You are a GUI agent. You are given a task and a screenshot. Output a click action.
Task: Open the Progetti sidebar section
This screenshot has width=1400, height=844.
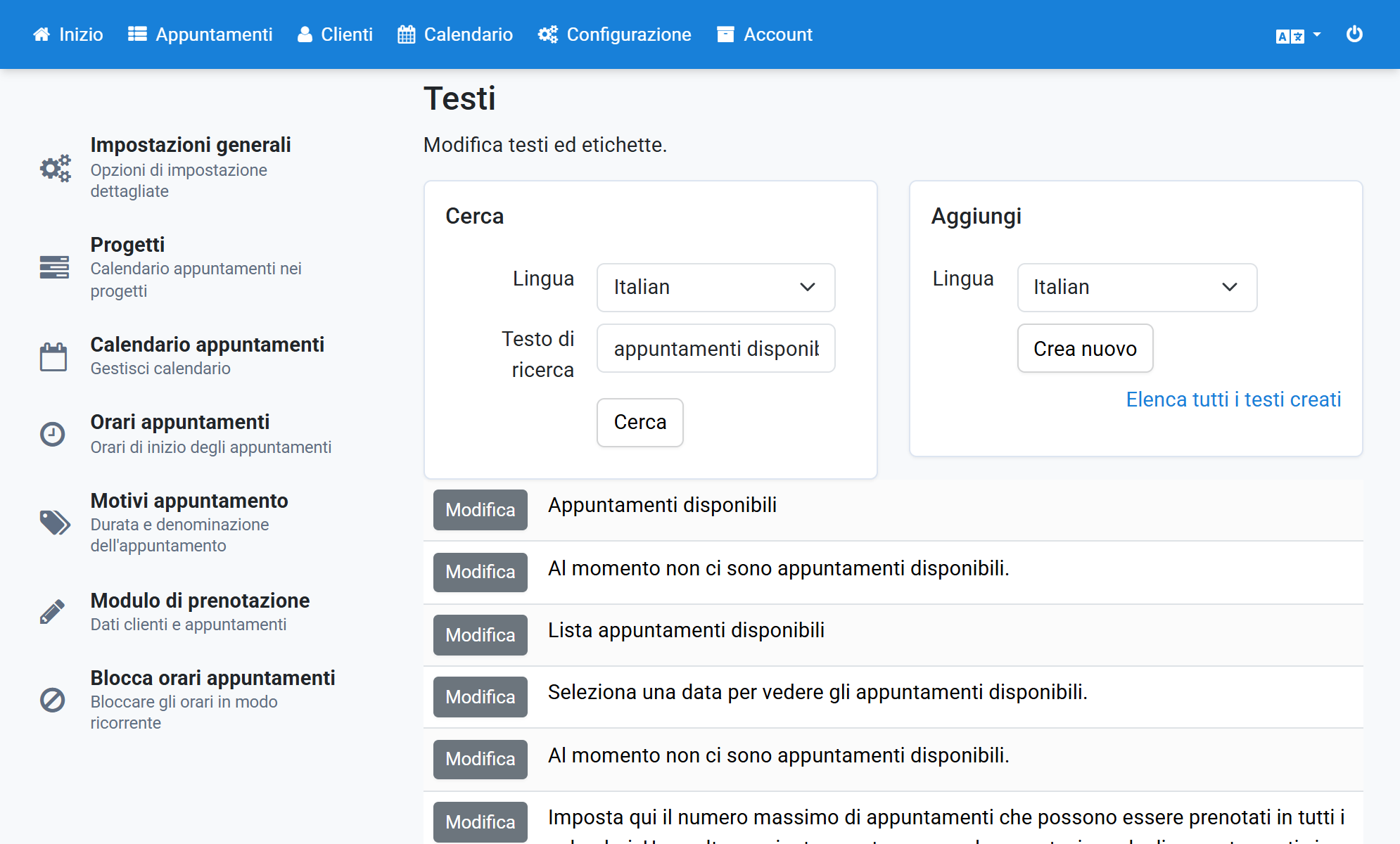(x=127, y=245)
